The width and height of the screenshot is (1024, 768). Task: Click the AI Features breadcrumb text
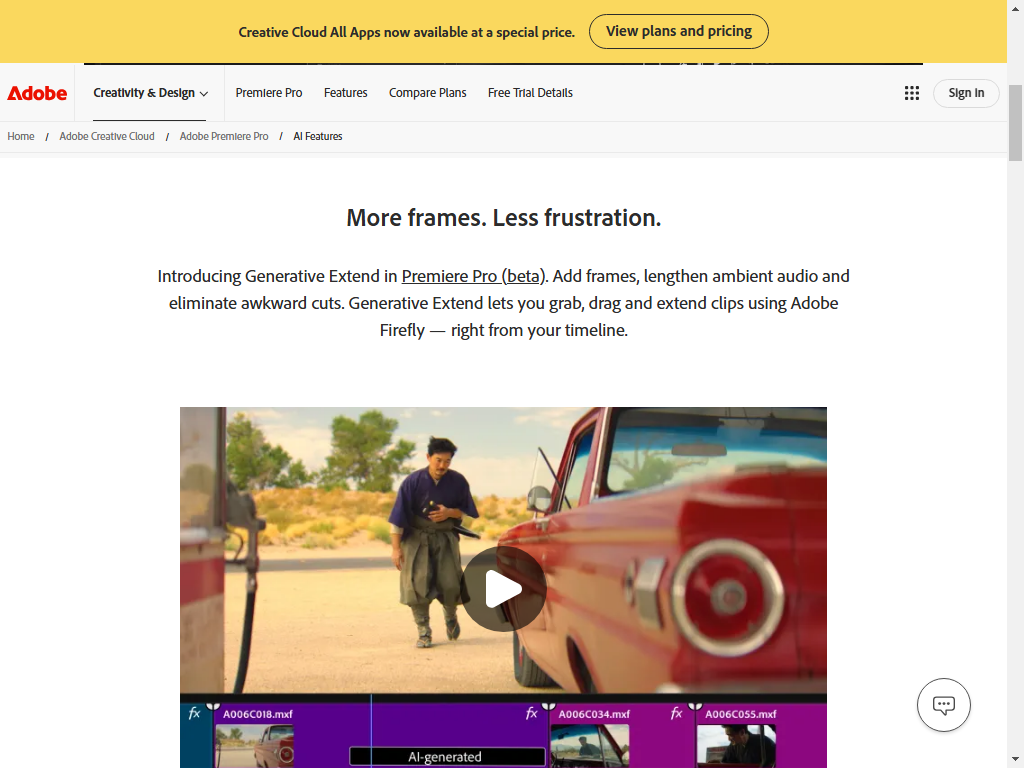(x=317, y=136)
